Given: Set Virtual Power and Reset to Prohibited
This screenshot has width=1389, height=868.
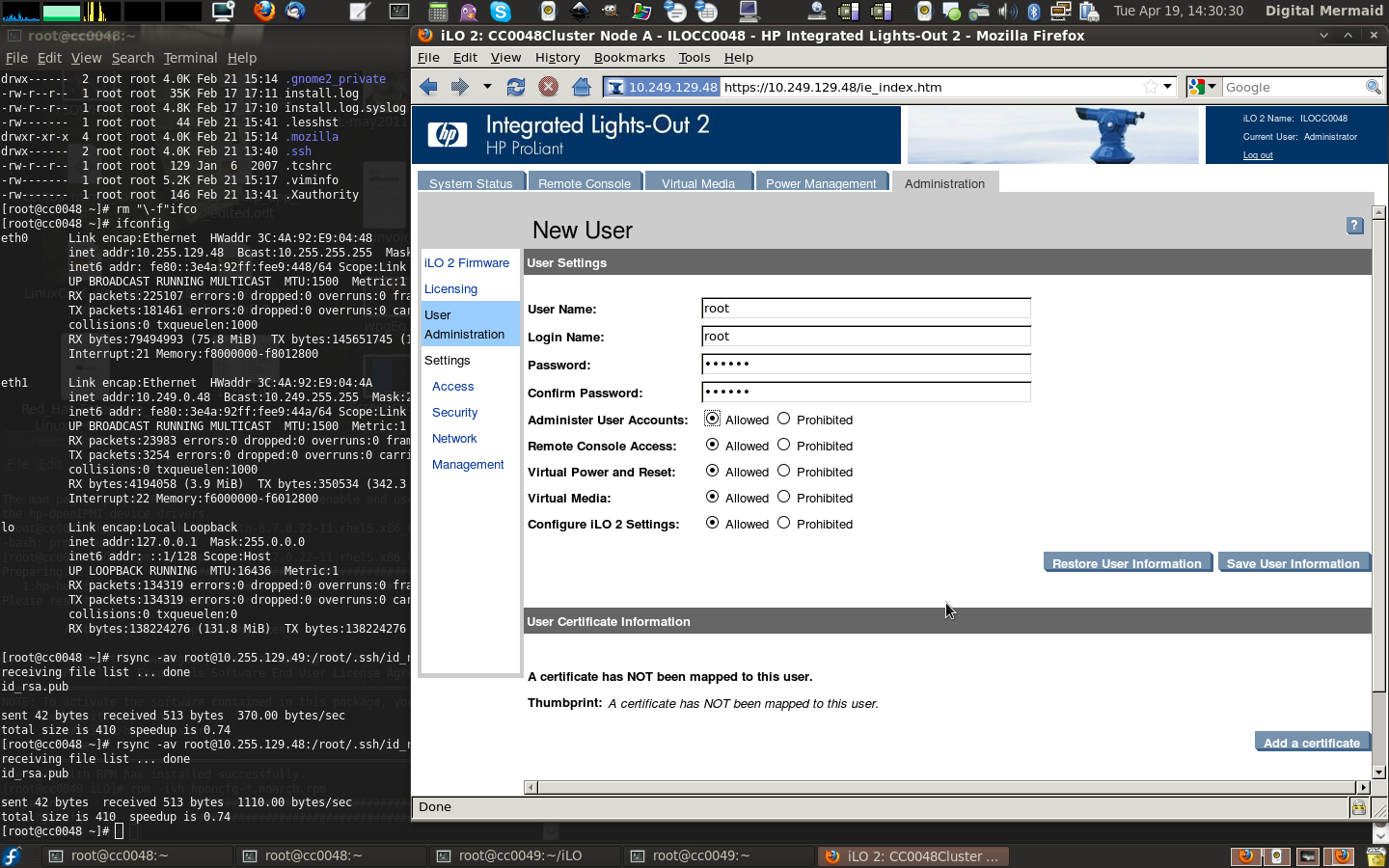Looking at the screenshot, I should [783, 471].
